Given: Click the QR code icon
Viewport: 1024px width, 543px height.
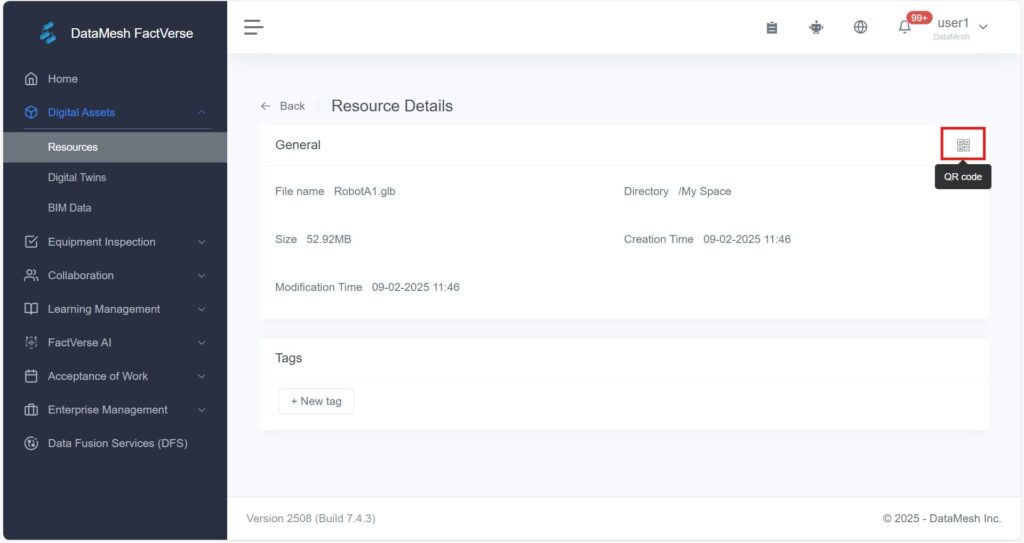Looking at the screenshot, I should (963, 145).
